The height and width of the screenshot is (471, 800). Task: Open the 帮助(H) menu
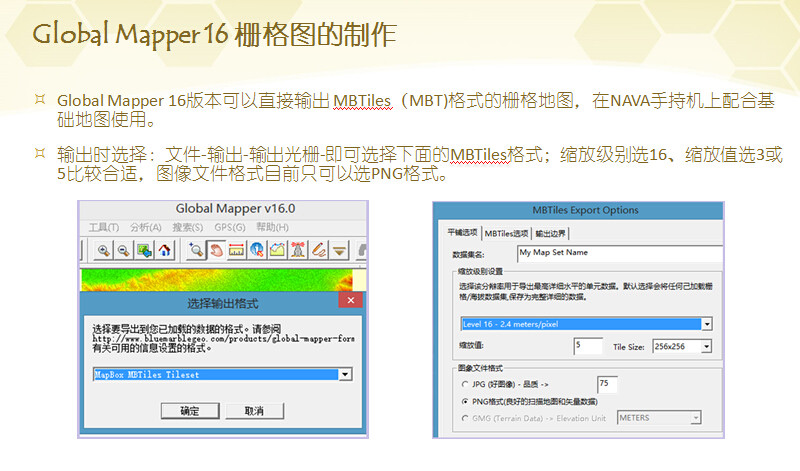272,227
